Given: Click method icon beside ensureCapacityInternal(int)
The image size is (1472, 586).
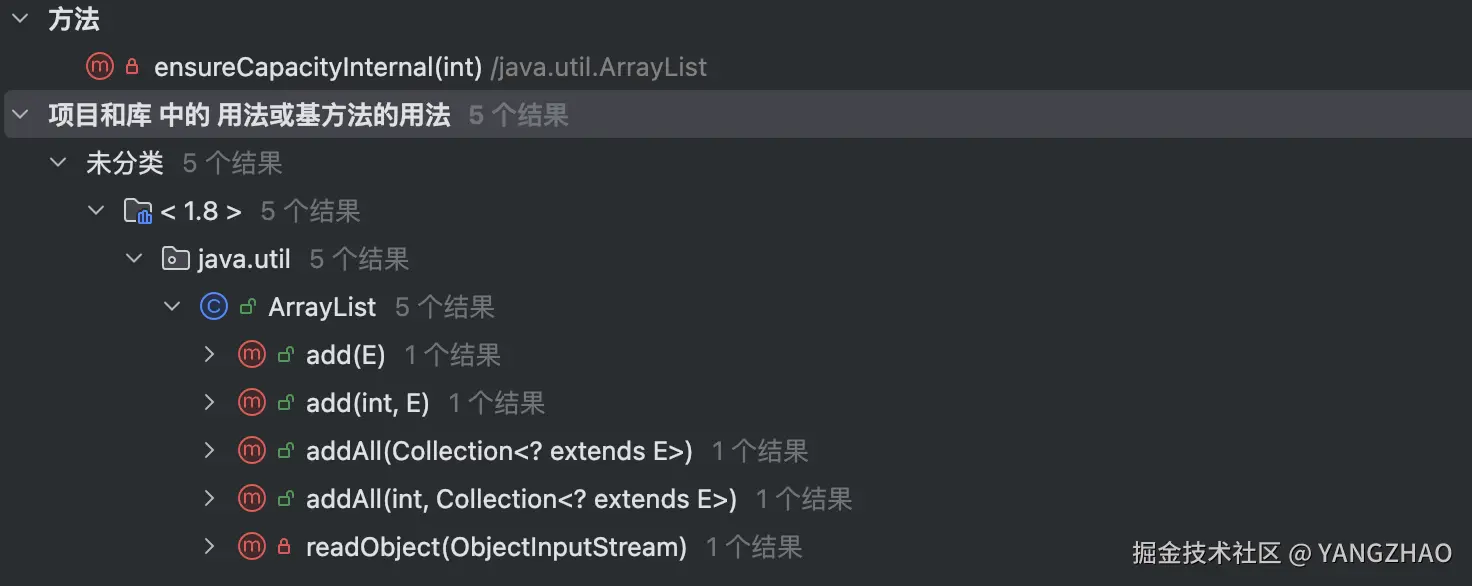Looking at the screenshot, I should (100, 67).
